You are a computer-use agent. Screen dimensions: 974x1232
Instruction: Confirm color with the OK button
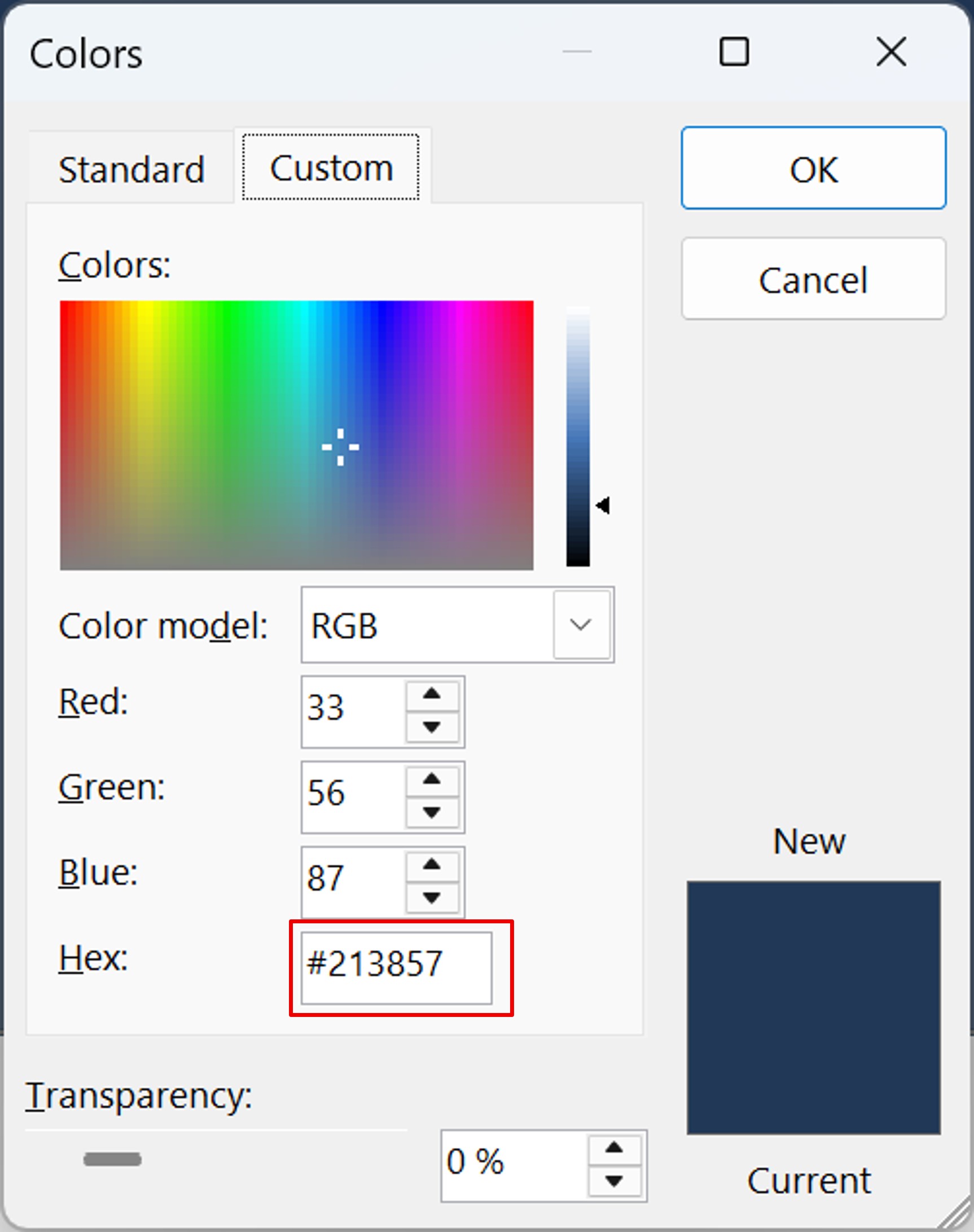point(813,169)
